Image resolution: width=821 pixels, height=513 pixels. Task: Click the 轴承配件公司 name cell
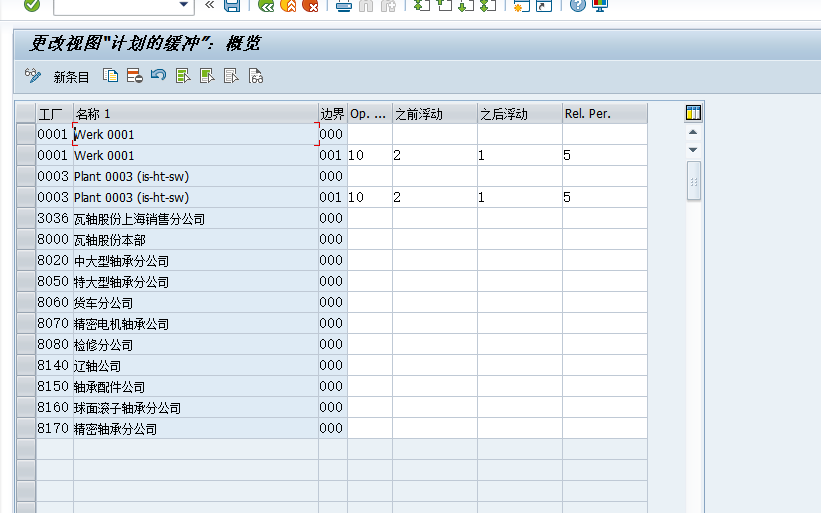pos(196,386)
